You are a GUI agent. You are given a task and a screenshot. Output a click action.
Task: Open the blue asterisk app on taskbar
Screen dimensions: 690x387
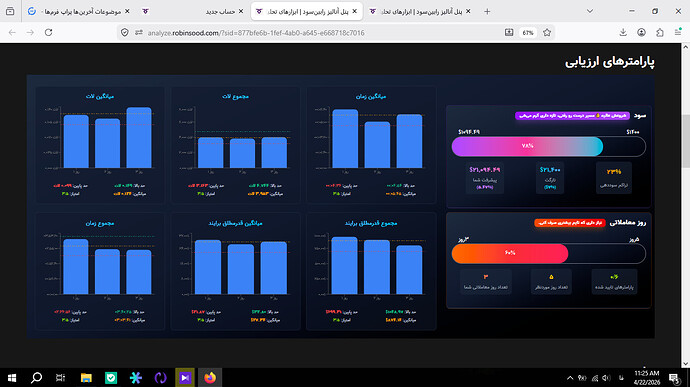[x=136, y=377]
